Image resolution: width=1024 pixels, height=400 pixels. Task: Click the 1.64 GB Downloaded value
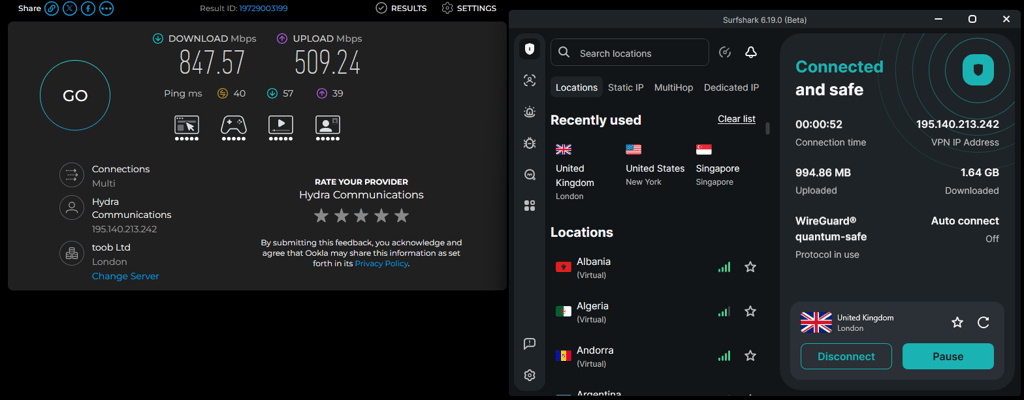pos(980,173)
